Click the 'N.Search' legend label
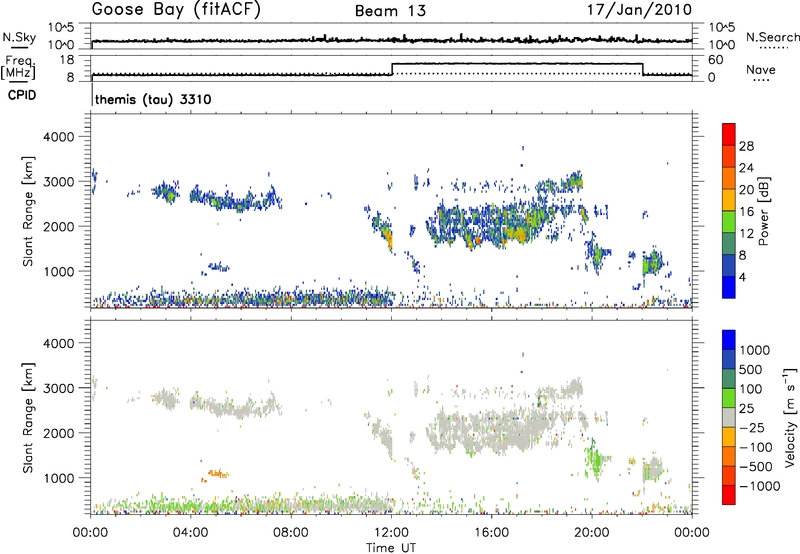Viewport: 800px width, 554px height. (772, 37)
